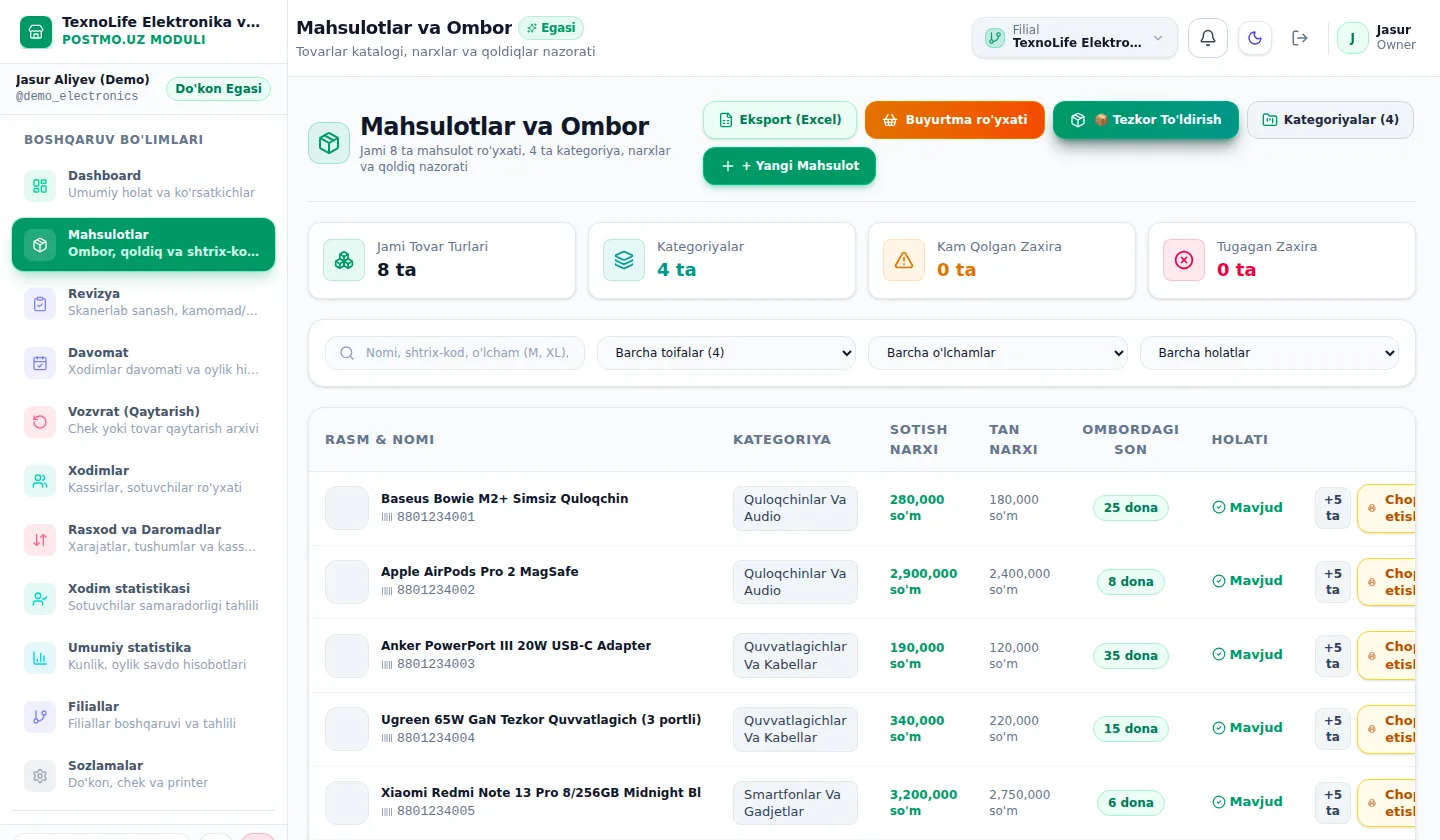This screenshot has height=840, width=1440.
Task: Click the Kategoriyalar layers card icon
Action: 624,260
